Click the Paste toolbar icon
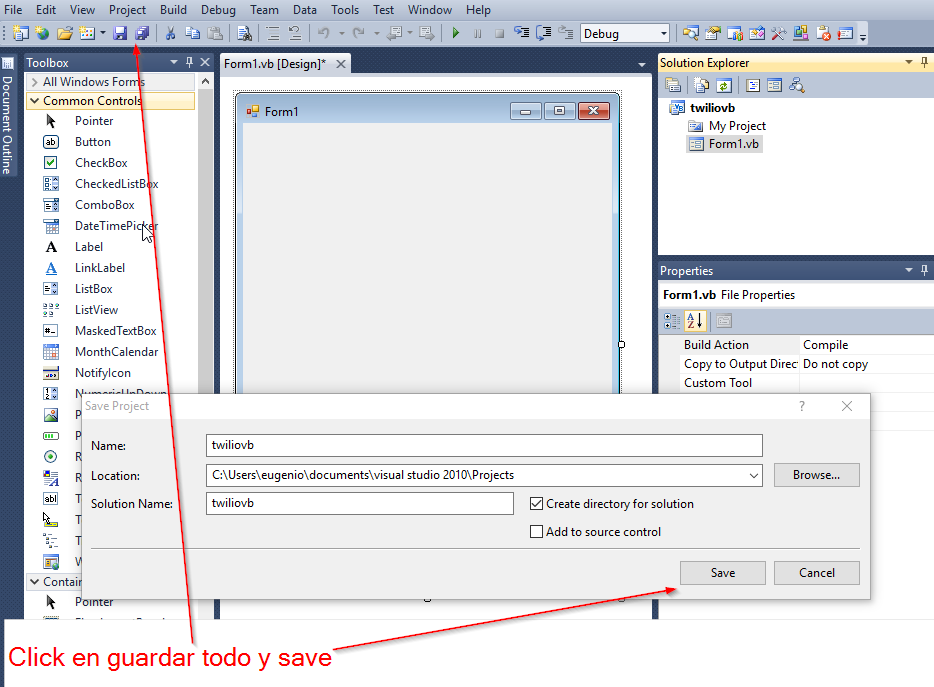934x687 pixels. click(215, 33)
